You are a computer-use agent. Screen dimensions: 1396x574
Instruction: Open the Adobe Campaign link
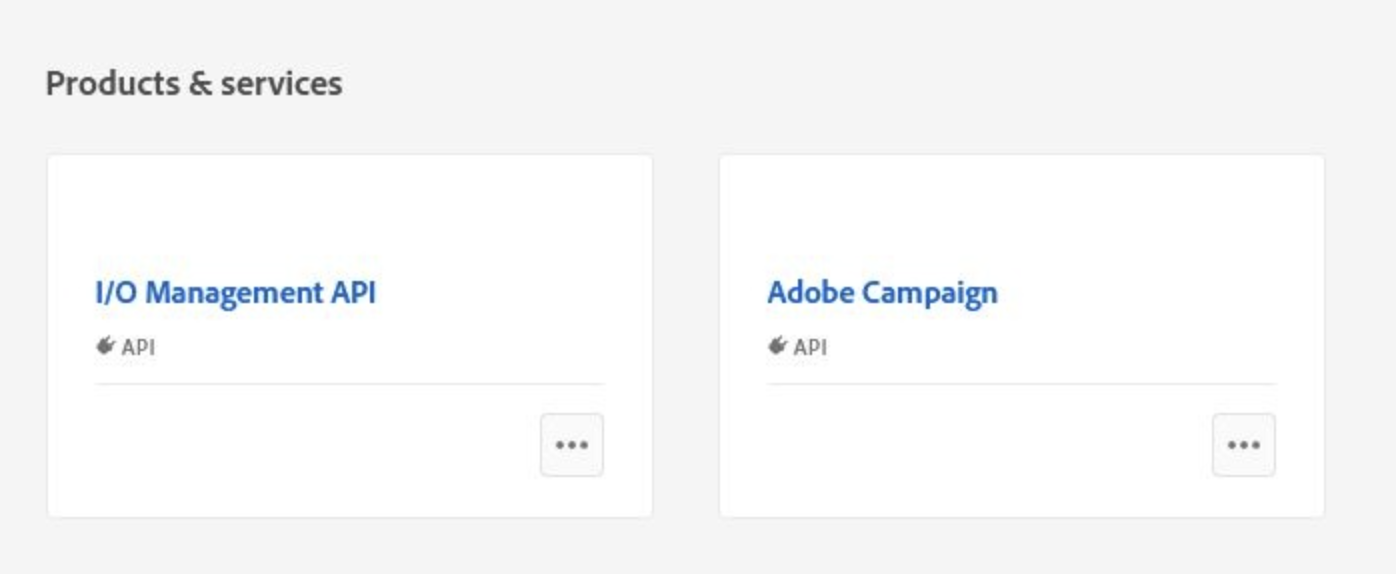882,293
